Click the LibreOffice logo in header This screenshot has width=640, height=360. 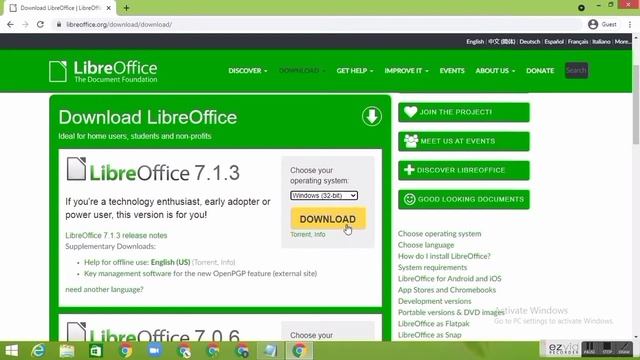click(x=103, y=71)
